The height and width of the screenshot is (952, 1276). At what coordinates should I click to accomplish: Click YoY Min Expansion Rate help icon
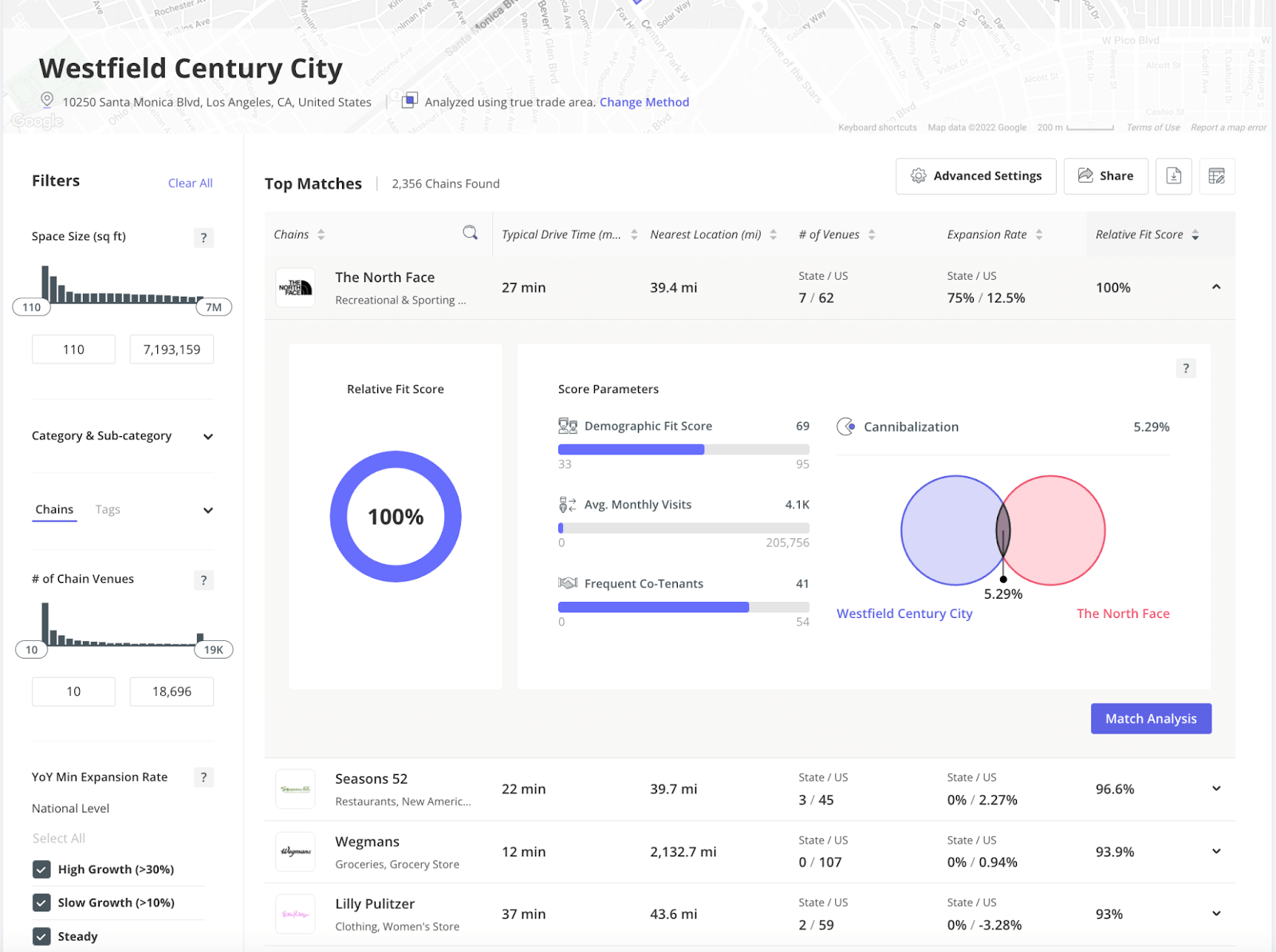(203, 777)
